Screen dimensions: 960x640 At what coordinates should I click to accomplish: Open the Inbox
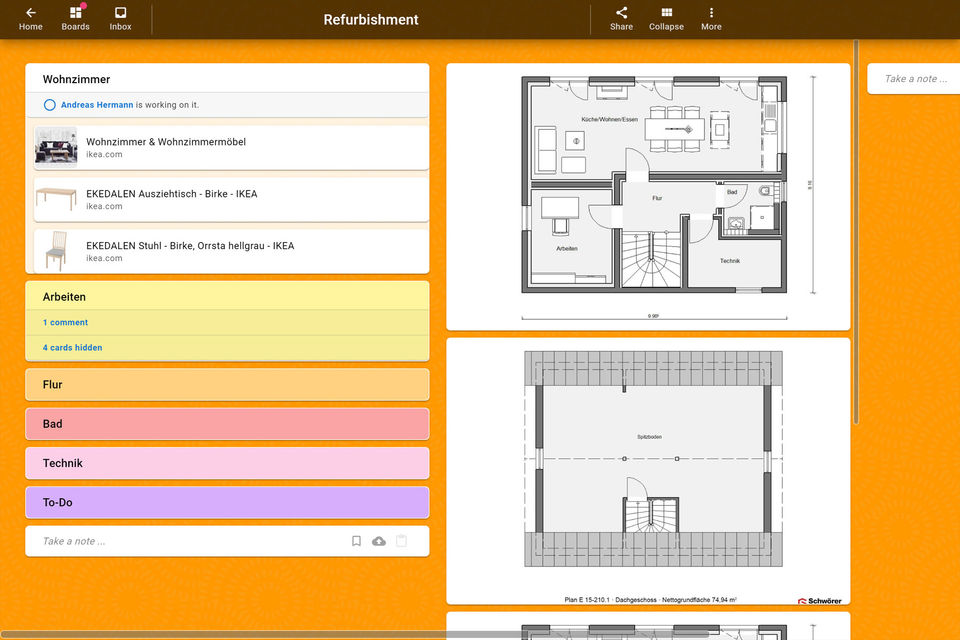tap(121, 19)
